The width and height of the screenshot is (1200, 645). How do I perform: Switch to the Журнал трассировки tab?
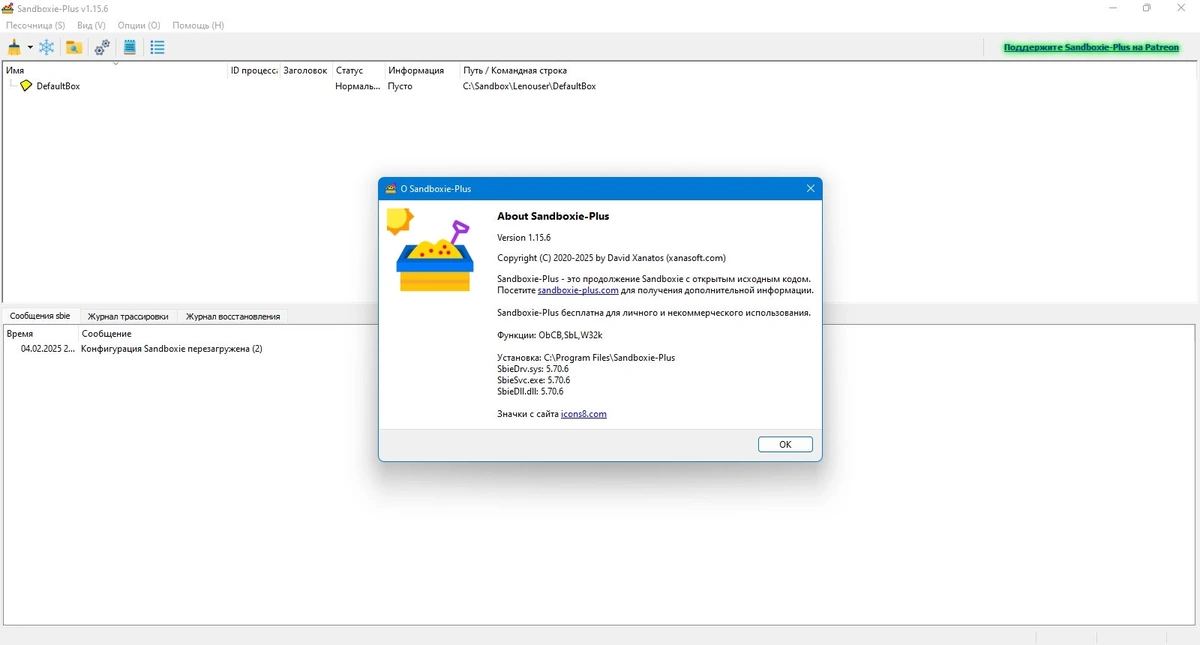click(x=128, y=316)
